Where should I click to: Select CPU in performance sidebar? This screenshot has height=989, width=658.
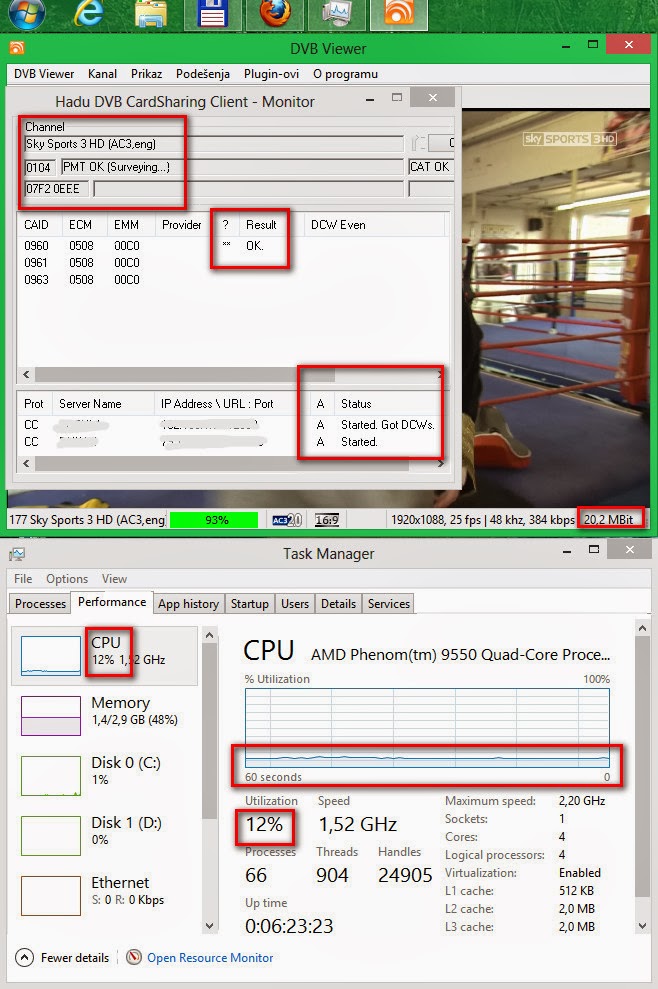104,655
